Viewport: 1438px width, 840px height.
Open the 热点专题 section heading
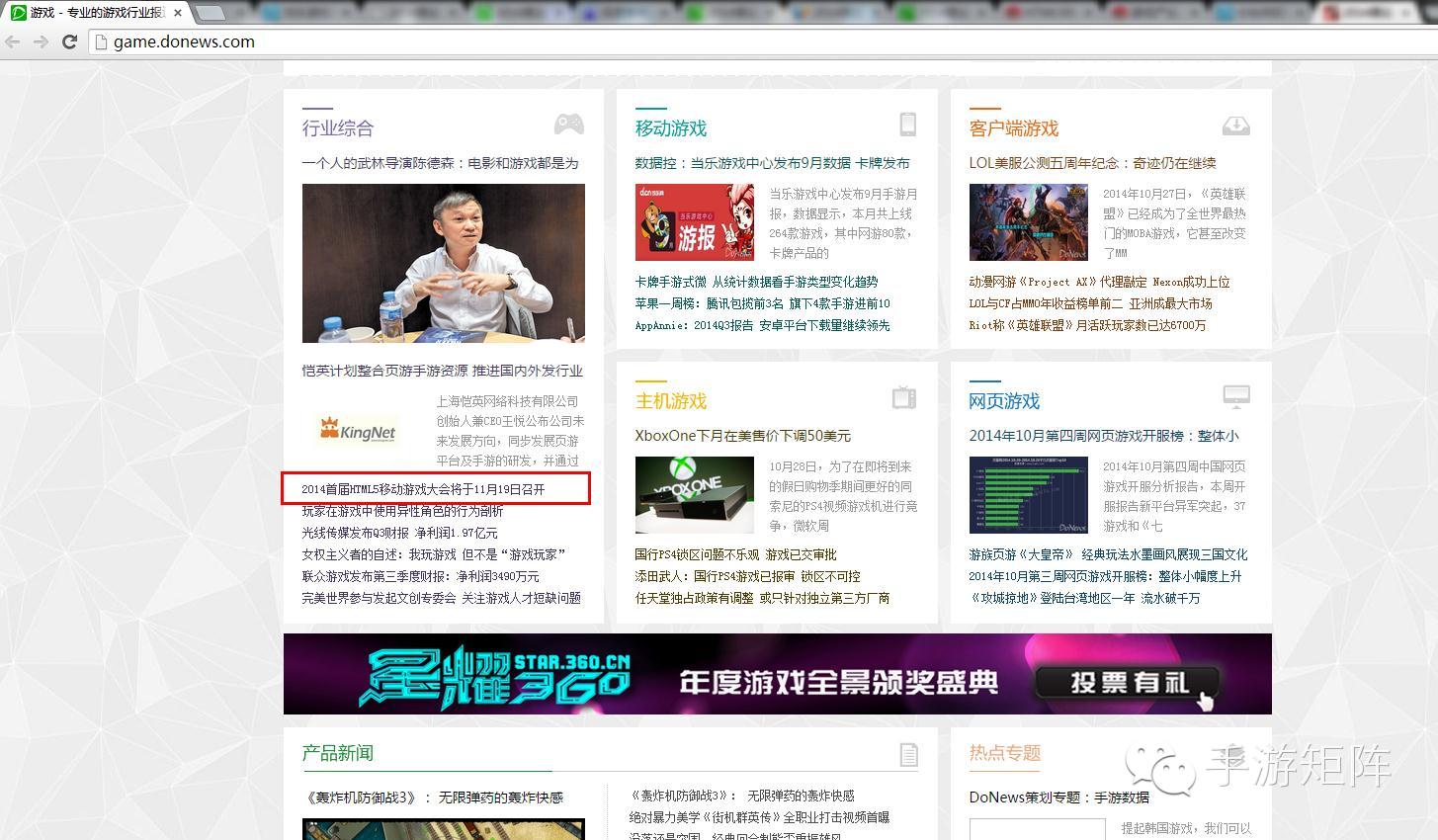pos(1005,753)
